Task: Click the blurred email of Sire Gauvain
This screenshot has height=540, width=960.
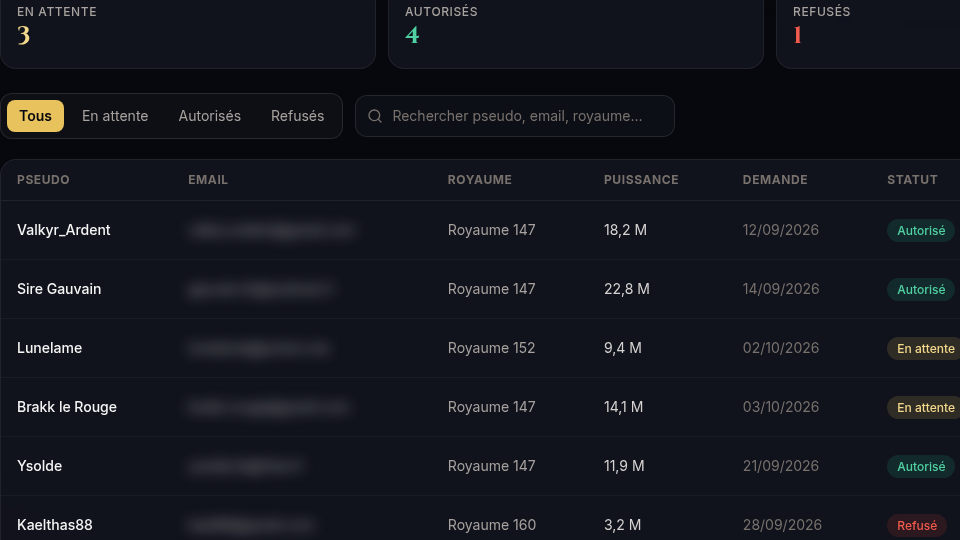Action: 261,289
